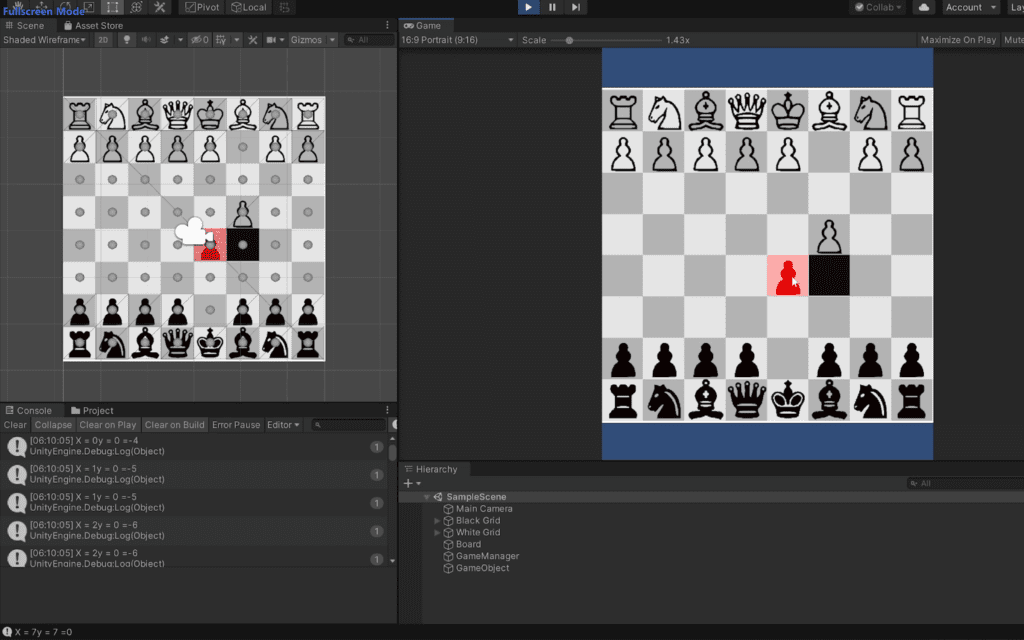The width and height of the screenshot is (1024, 640).
Task: Open the 16:9 Portrait aspect ratio dropdown
Action: [457, 40]
